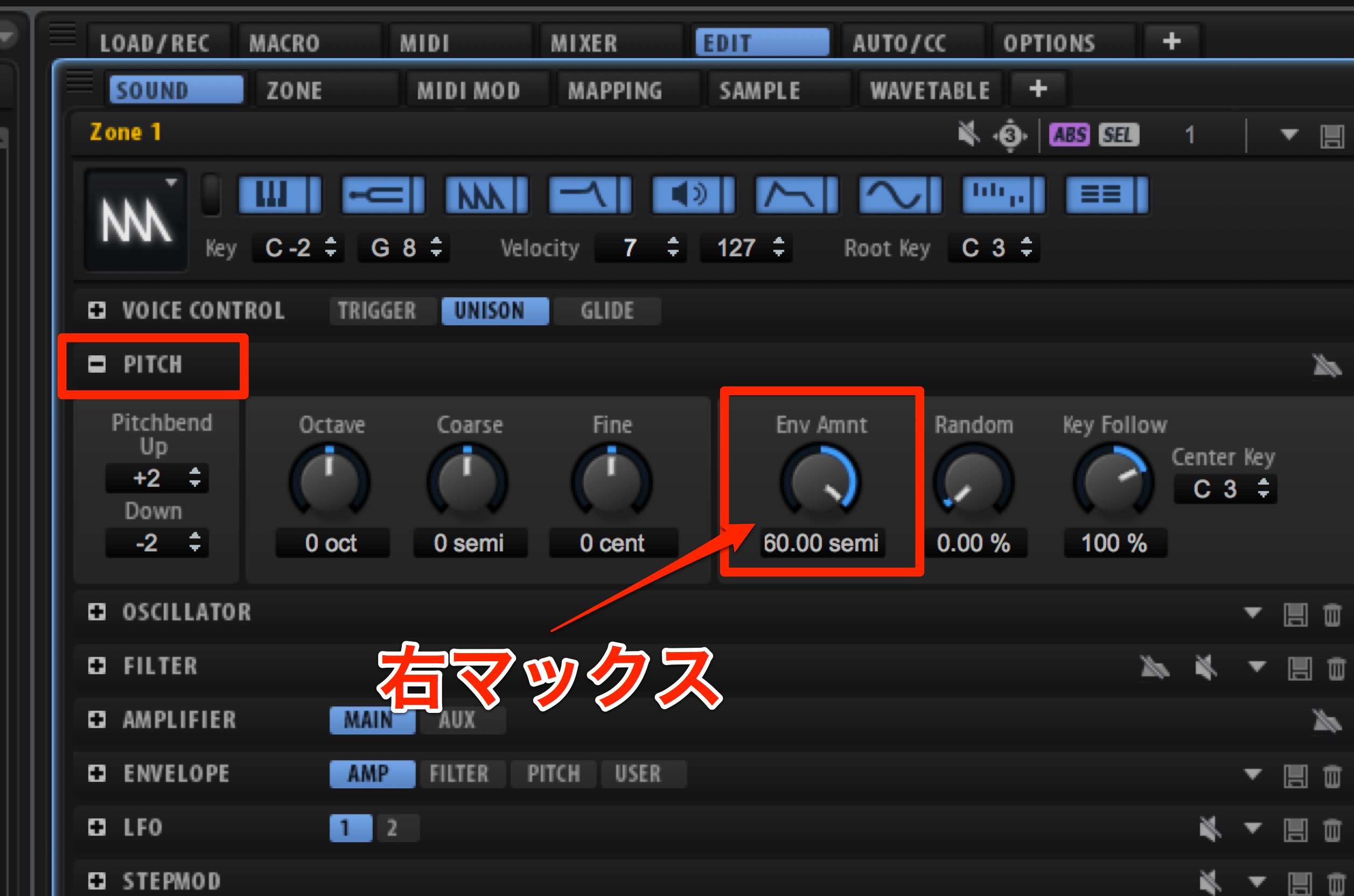Open the OPTIONS tab

1064,43
